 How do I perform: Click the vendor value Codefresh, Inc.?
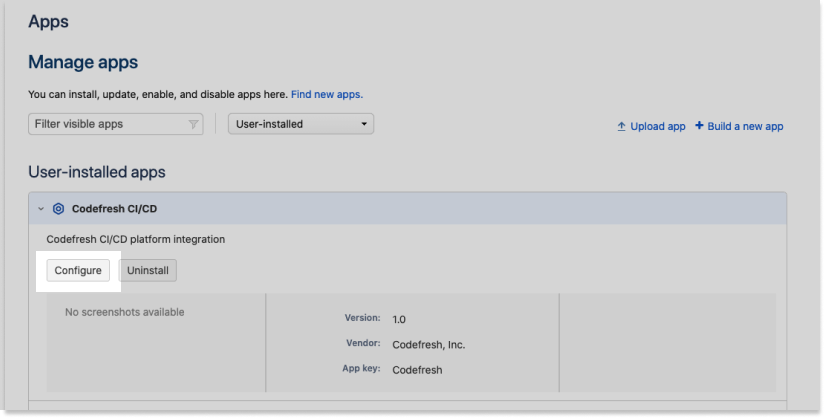[x=429, y=345]
